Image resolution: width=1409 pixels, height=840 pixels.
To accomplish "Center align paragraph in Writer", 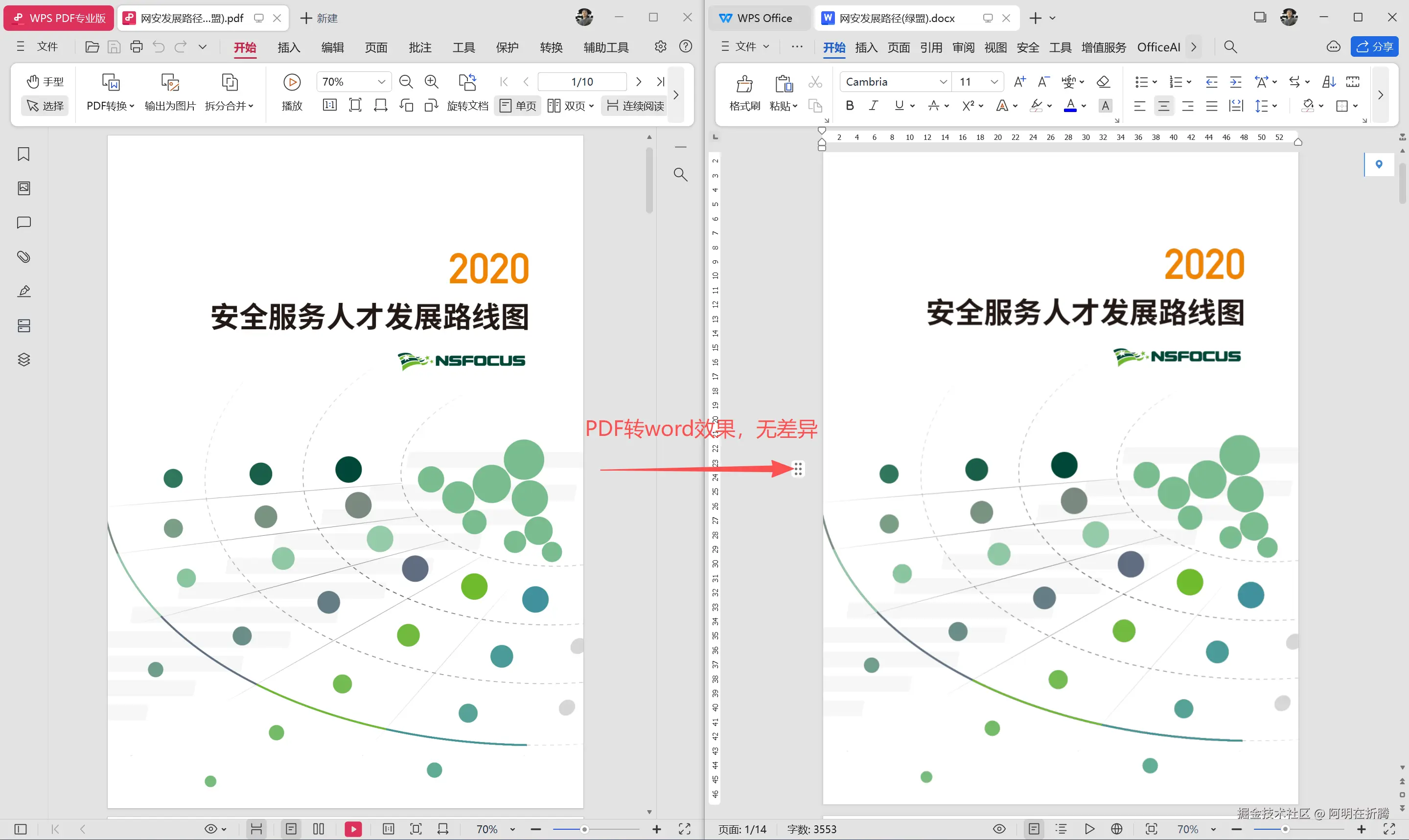I will pos(1164,106).
